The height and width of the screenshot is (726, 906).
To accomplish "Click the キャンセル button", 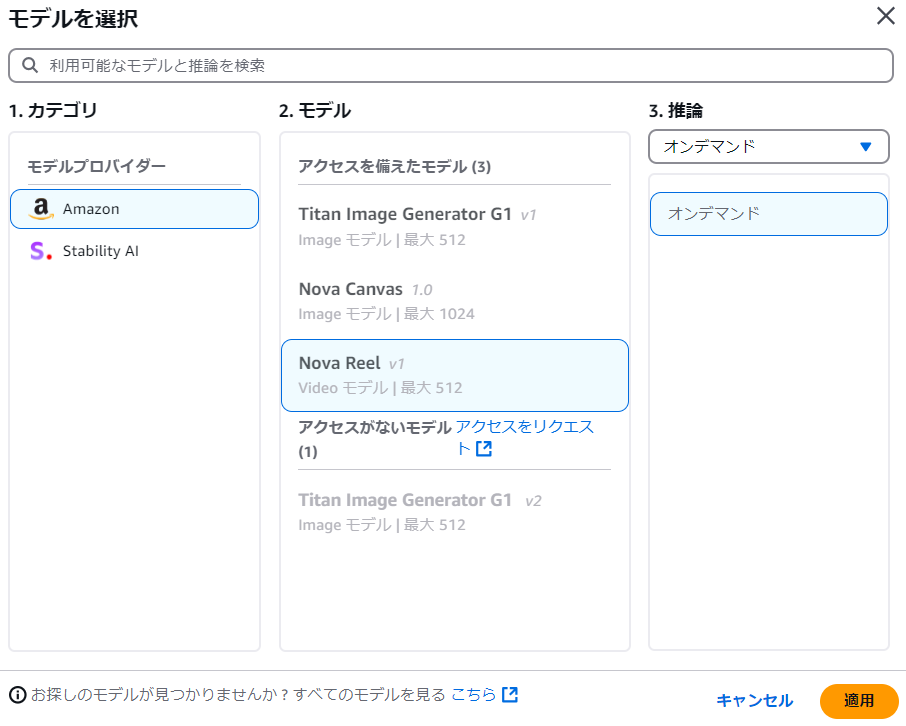I will point(754,701).
